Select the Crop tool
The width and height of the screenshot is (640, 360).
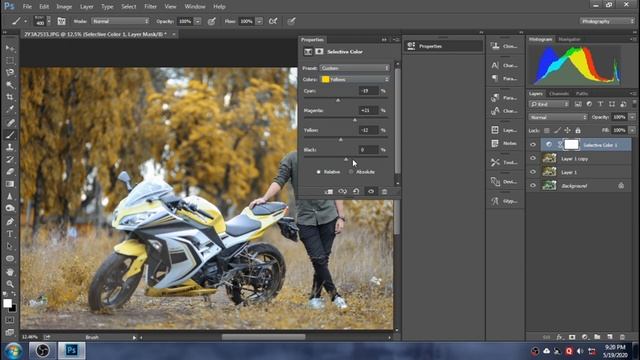tap(10, 97)
